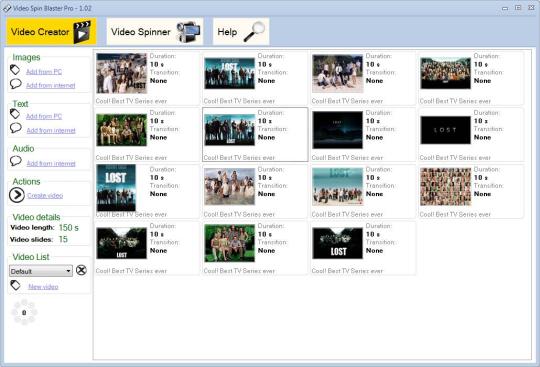Click the X icon to delete video list
This screenshot has width=540, height=367.
(81, 270)
